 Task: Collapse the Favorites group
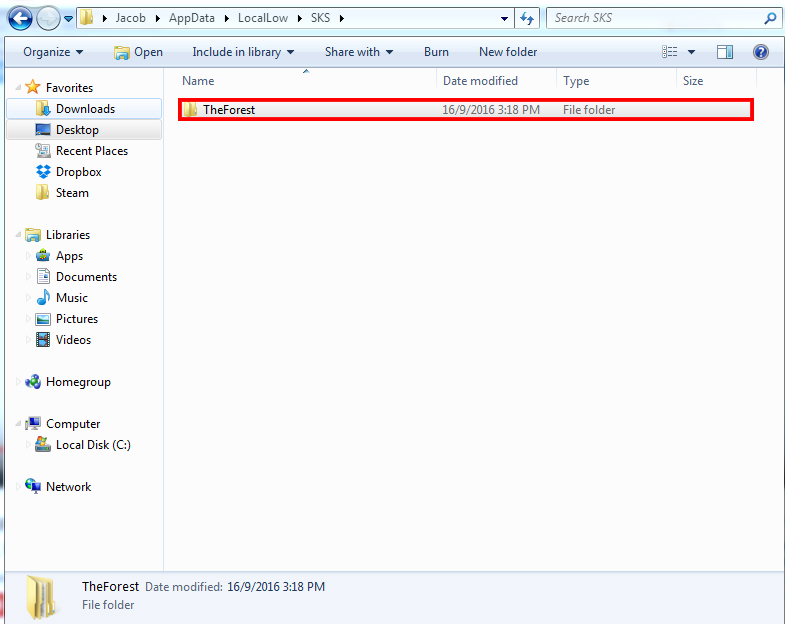18,88
